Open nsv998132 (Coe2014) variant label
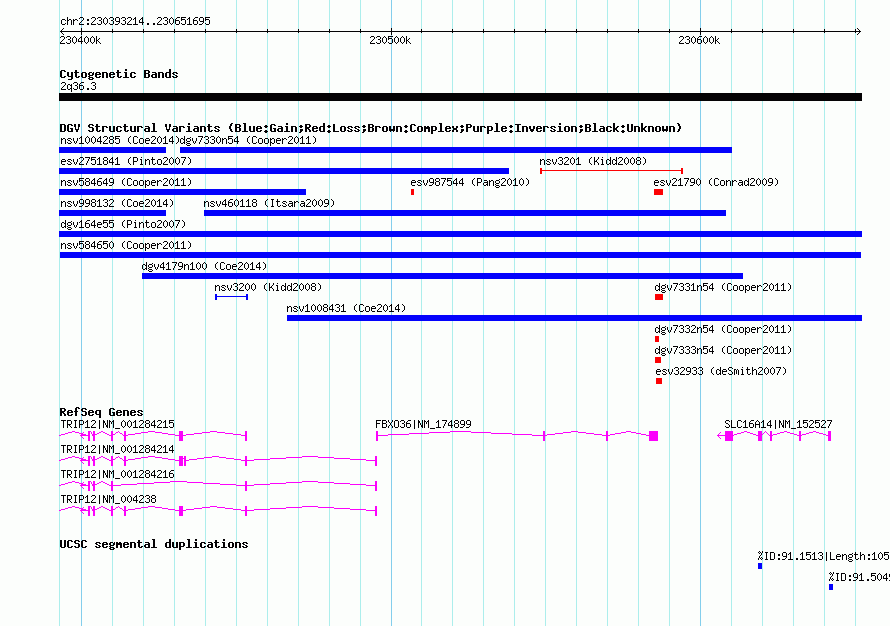This screenshot has height=626, width=890. 117,203
